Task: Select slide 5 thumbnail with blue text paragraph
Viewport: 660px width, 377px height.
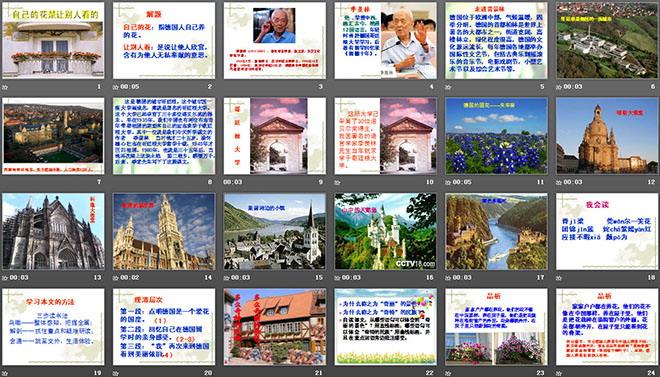Action: (497, 40)
